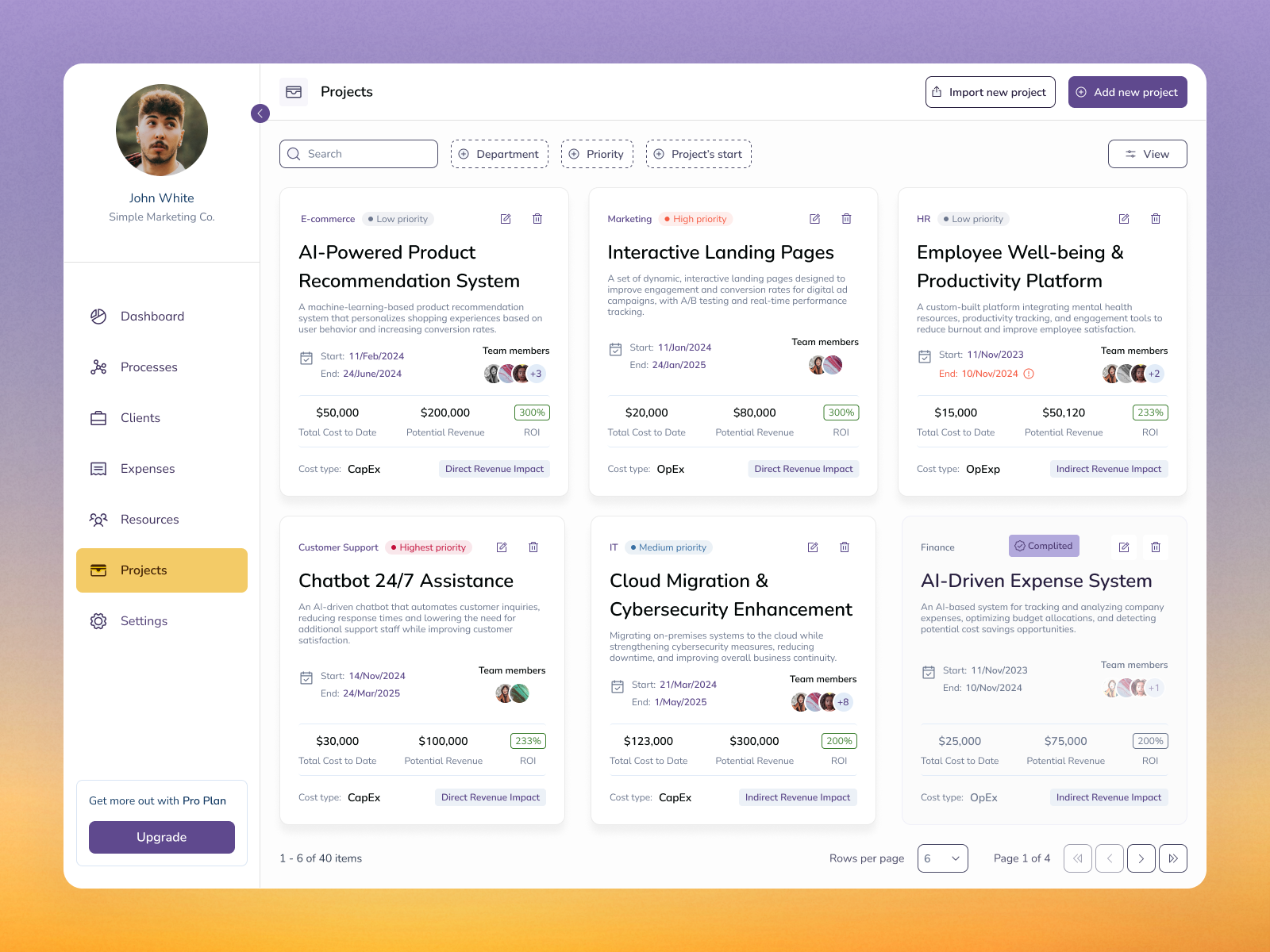Collapse the sidebar with the purple arrow
This screenshot has height=952, width=1270.
[x=260, y=113]
